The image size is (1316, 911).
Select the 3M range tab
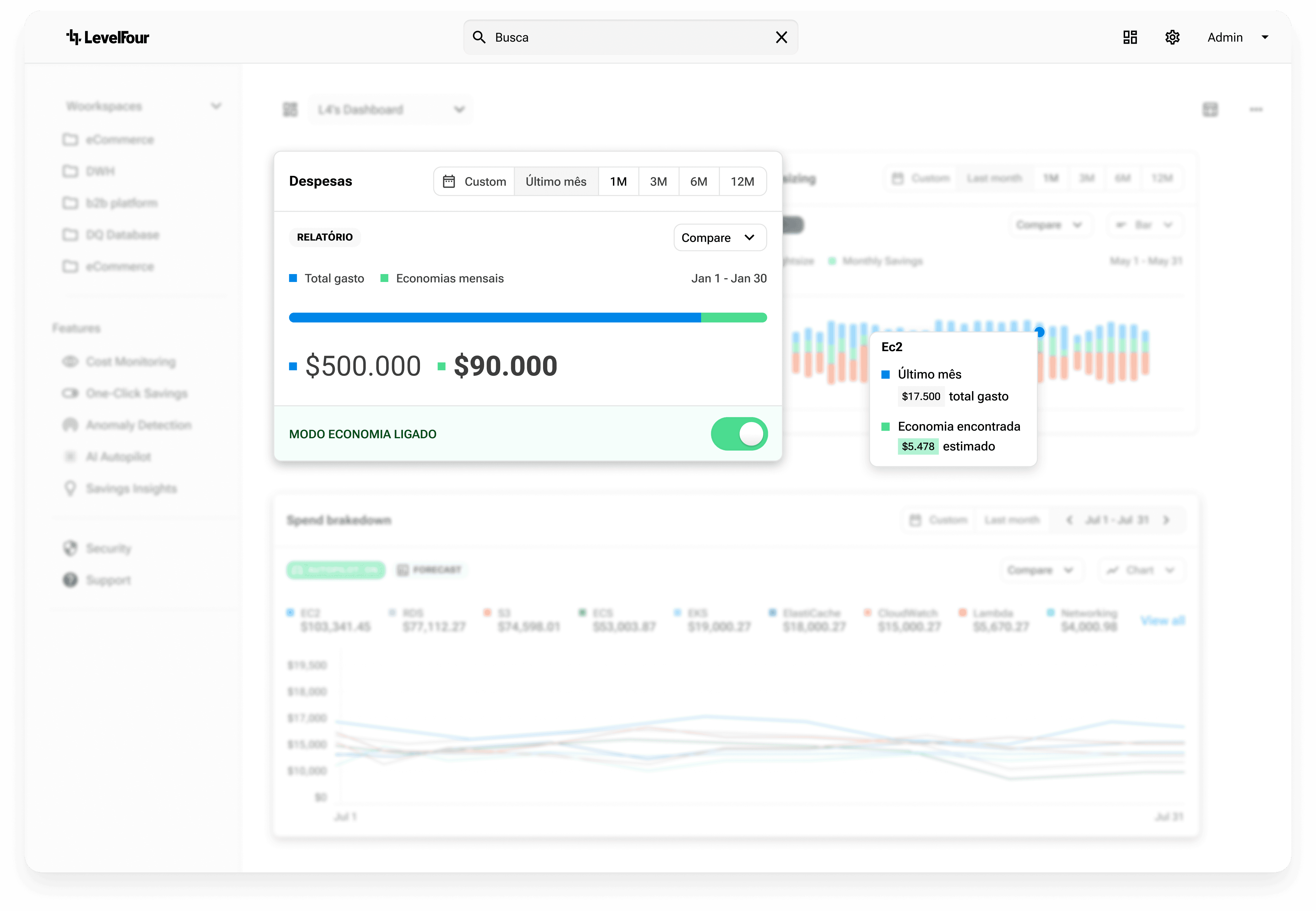[658, 181]
